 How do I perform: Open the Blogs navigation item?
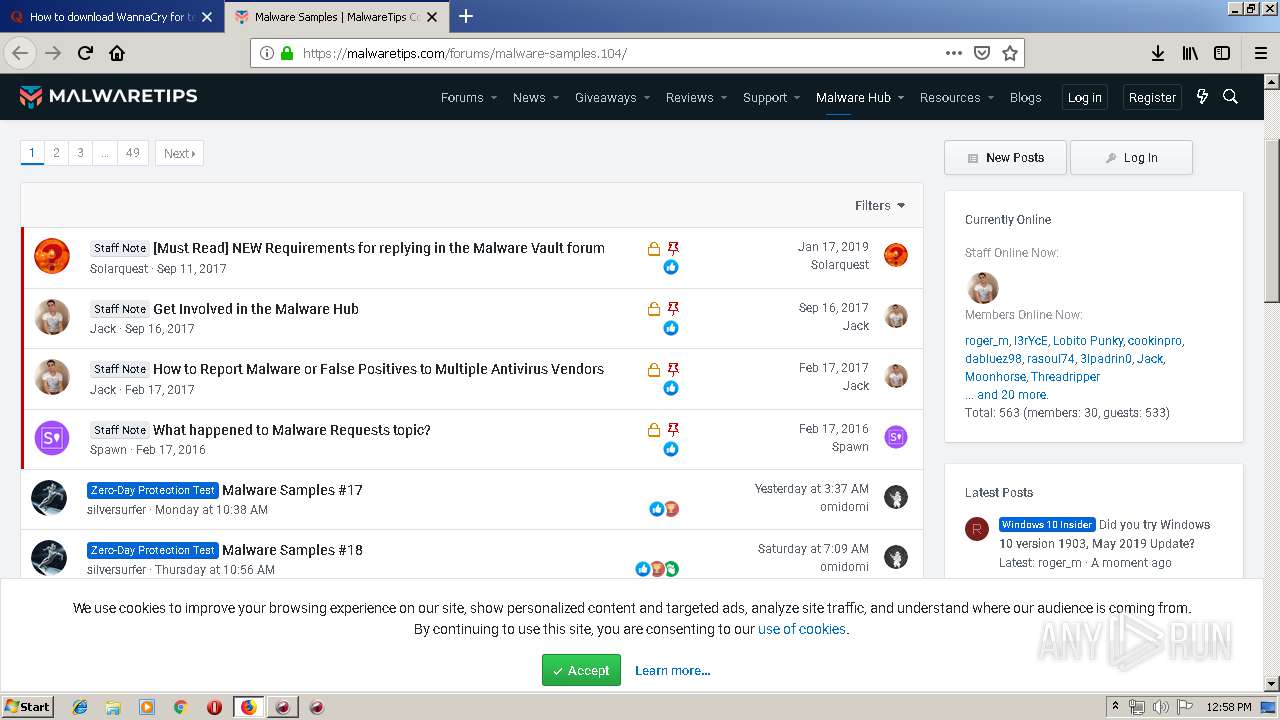pyautogui.click(x=1025, y=97)
